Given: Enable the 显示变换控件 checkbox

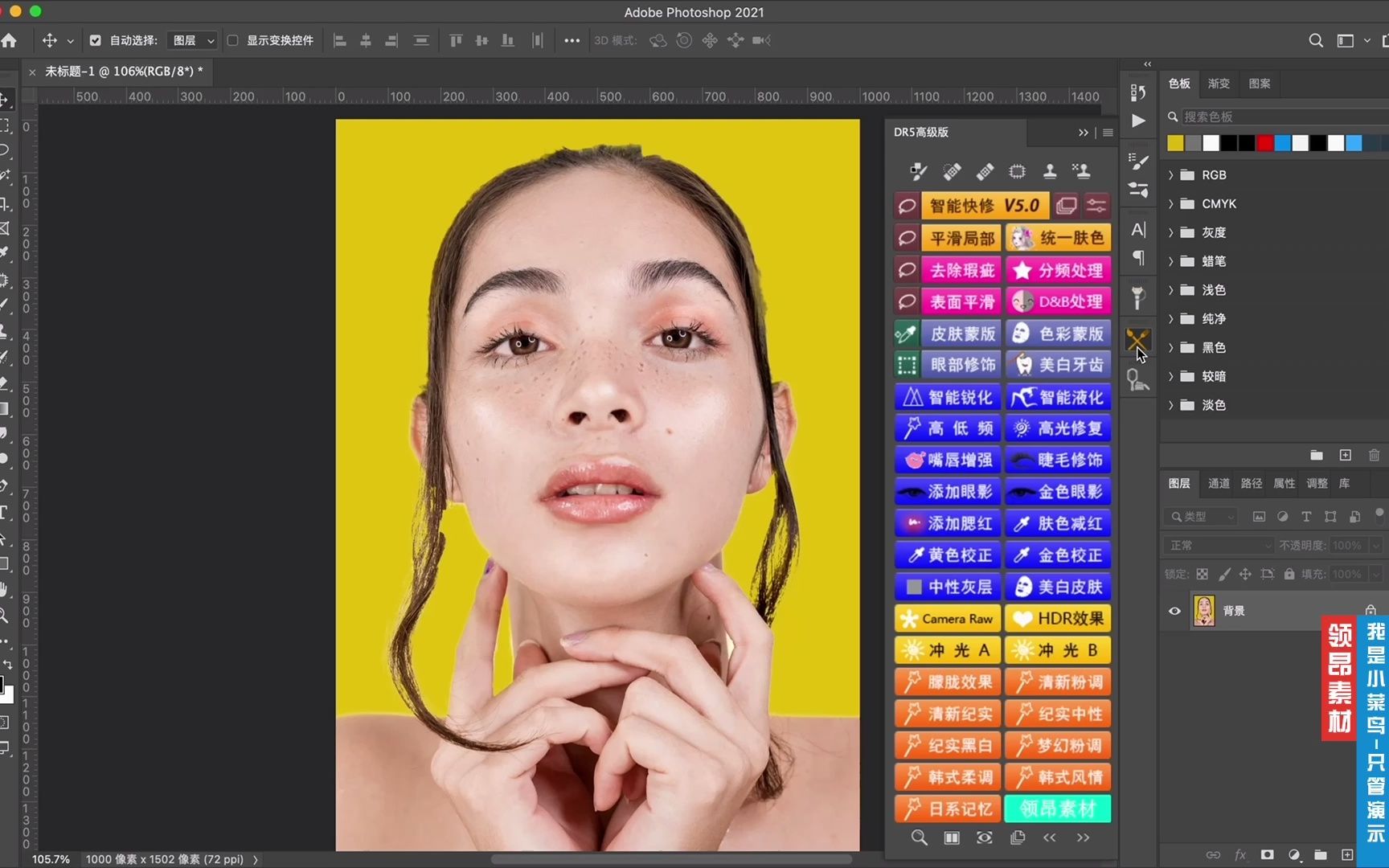Looking at the screenshot, I should 233,40.
